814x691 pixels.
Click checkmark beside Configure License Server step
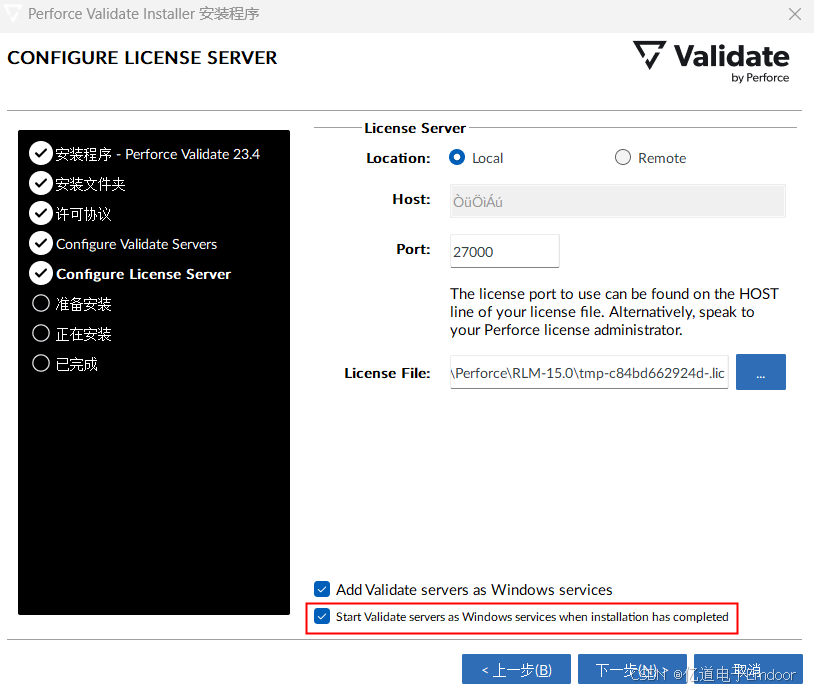40,273
